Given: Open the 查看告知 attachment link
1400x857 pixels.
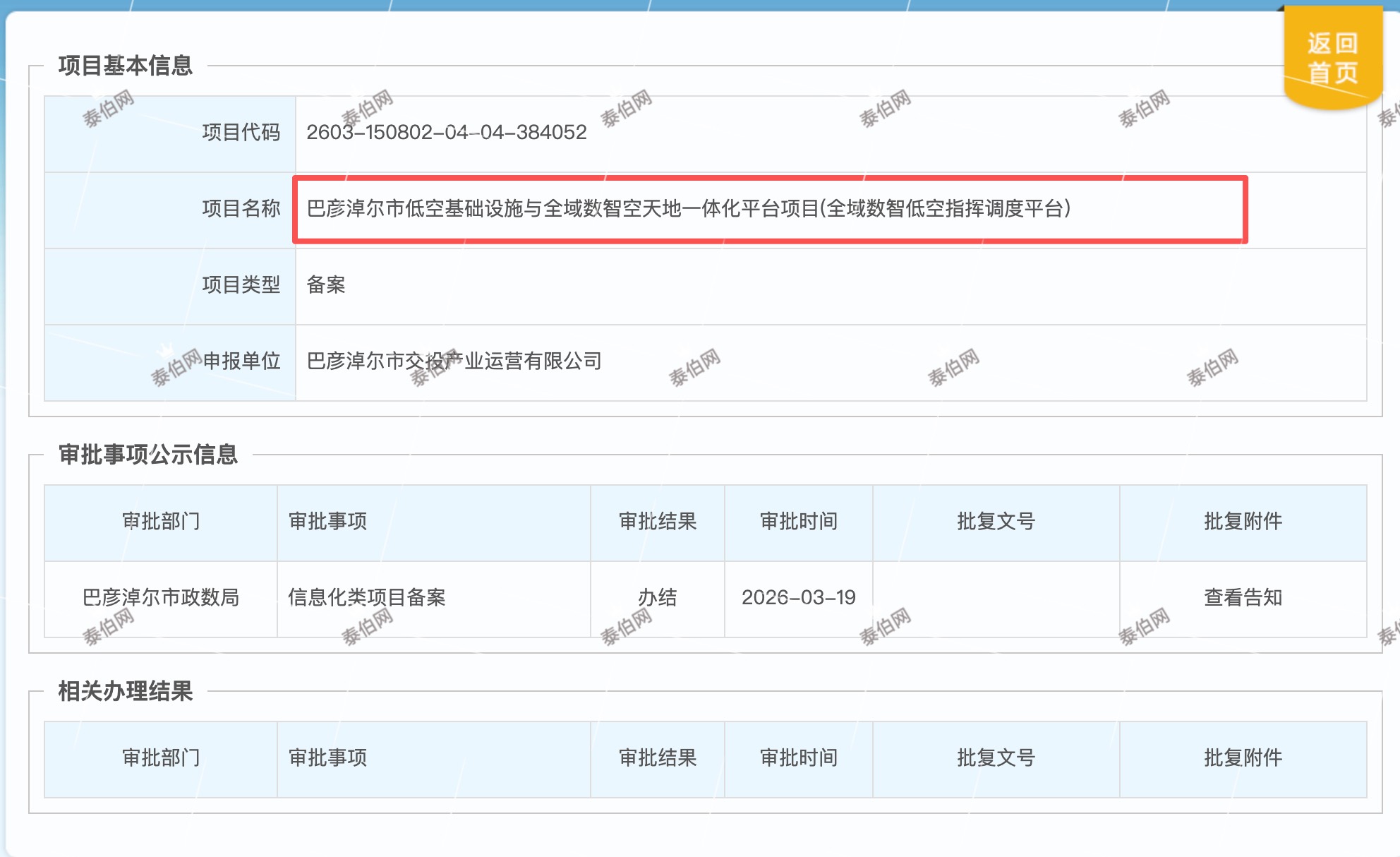Looking at the screenshot, I should [x=1243, y=598].
